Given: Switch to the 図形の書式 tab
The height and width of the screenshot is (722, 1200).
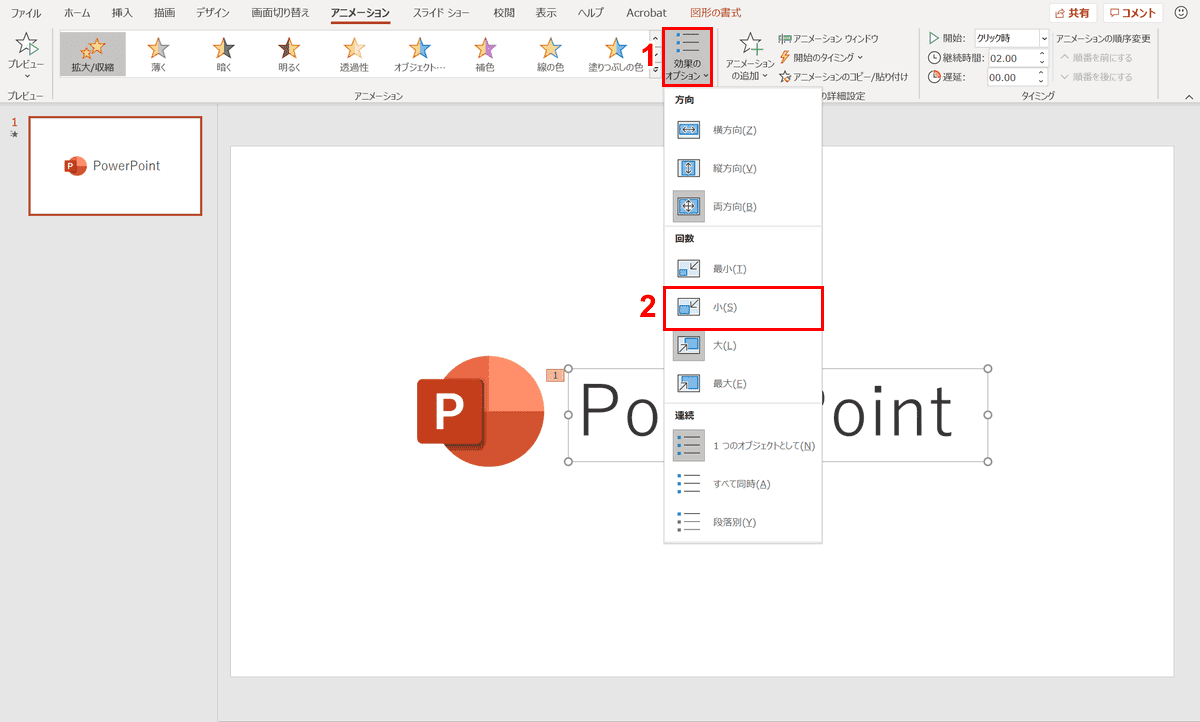Looking at the screenshot, I should click(x=718, y=13).
